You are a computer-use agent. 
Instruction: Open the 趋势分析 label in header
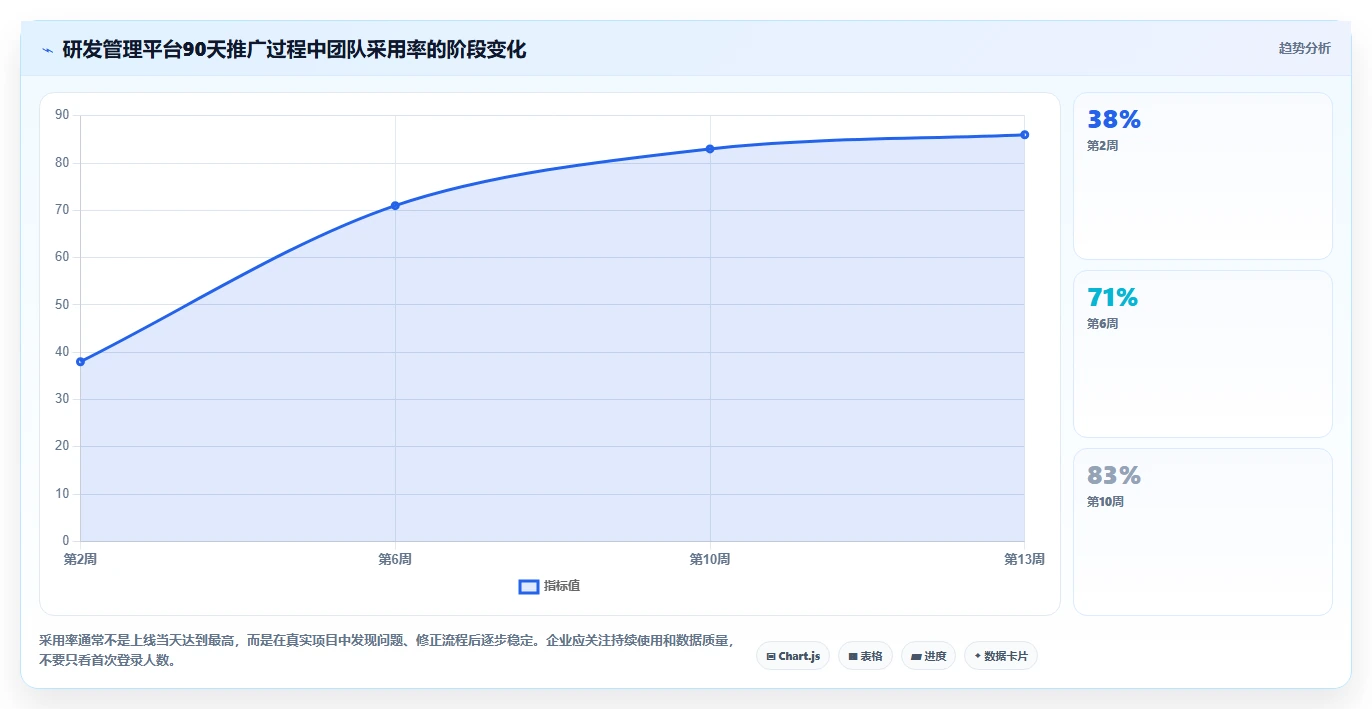[x=1304, y=48]
